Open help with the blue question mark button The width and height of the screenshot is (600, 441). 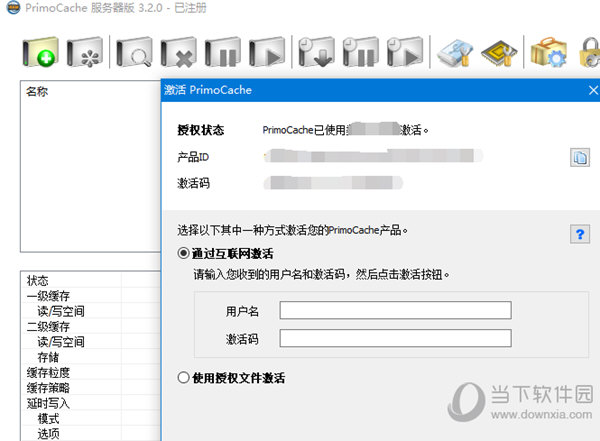[580, 234]
